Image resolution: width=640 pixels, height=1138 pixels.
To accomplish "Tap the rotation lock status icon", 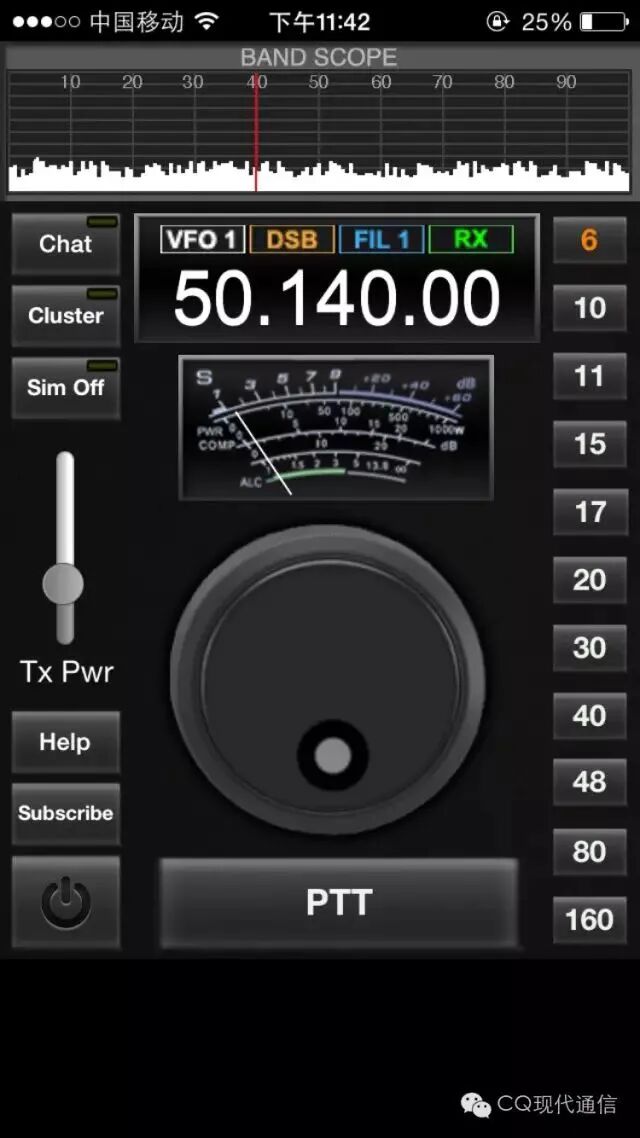I will [498, 22].
